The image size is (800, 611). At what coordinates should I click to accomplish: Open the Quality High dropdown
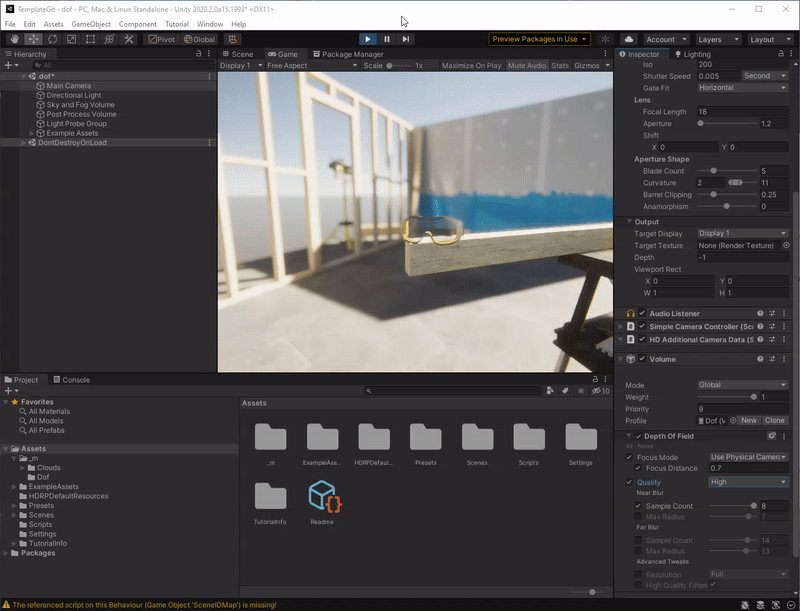[748, 482]
